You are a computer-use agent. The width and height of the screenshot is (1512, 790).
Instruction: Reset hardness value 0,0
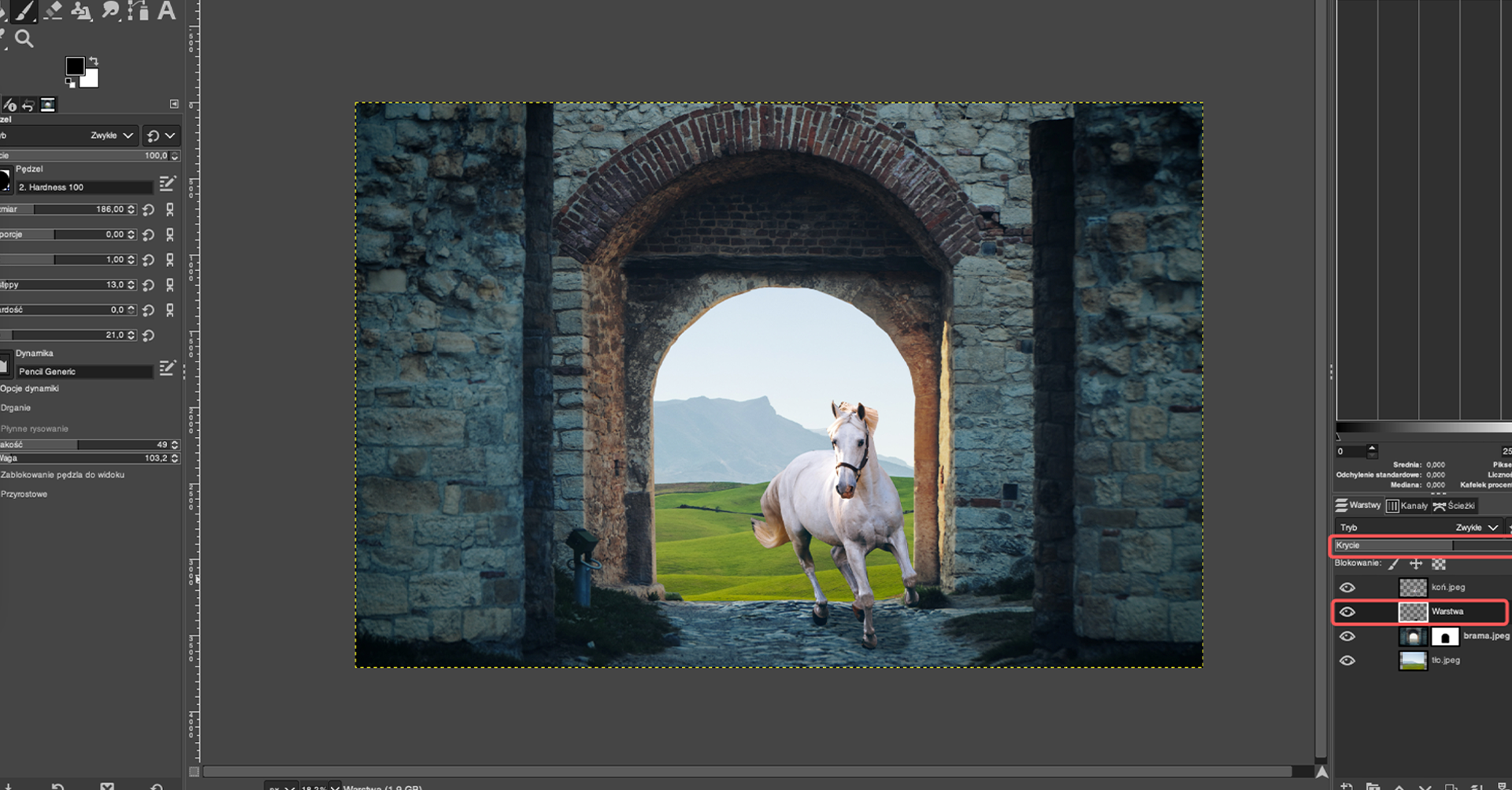[148, 311]
